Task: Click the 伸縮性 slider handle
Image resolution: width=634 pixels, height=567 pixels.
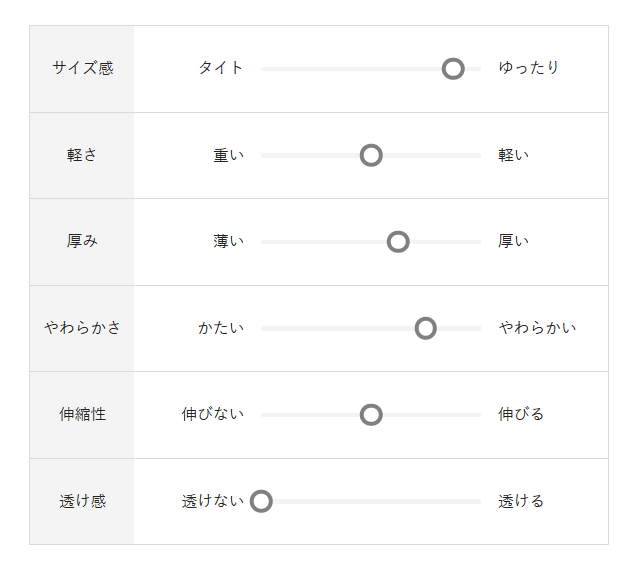Action: [x=371, y=414]
